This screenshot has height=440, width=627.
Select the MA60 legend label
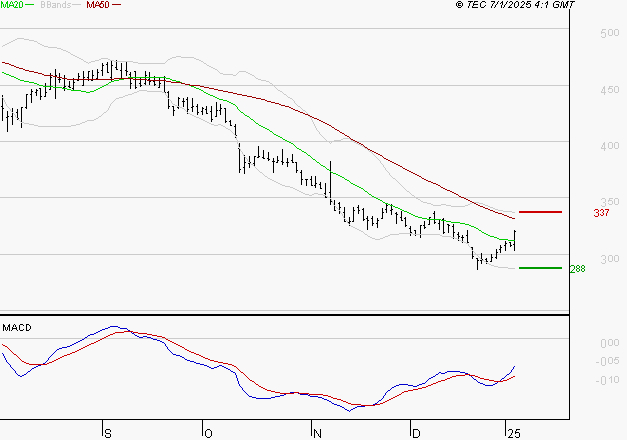point(98,5)
